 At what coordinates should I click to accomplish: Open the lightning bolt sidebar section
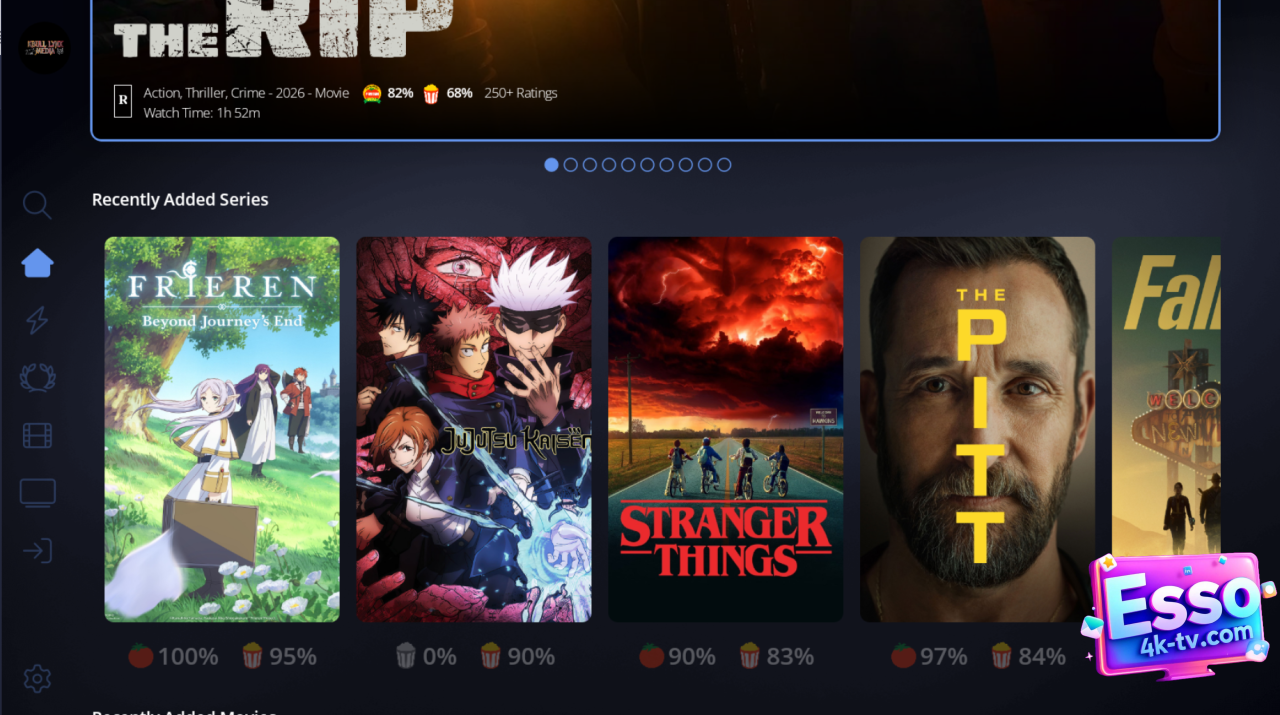click(37, 320)
